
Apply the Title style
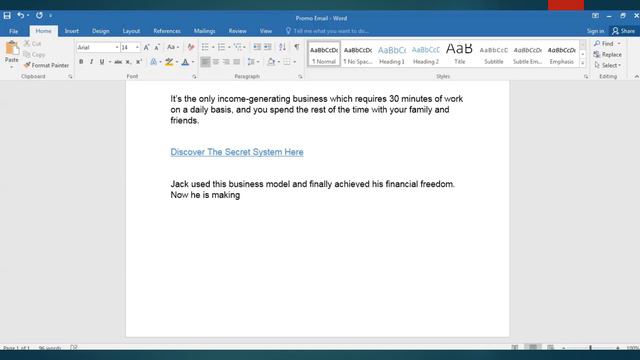pos(460,54)
